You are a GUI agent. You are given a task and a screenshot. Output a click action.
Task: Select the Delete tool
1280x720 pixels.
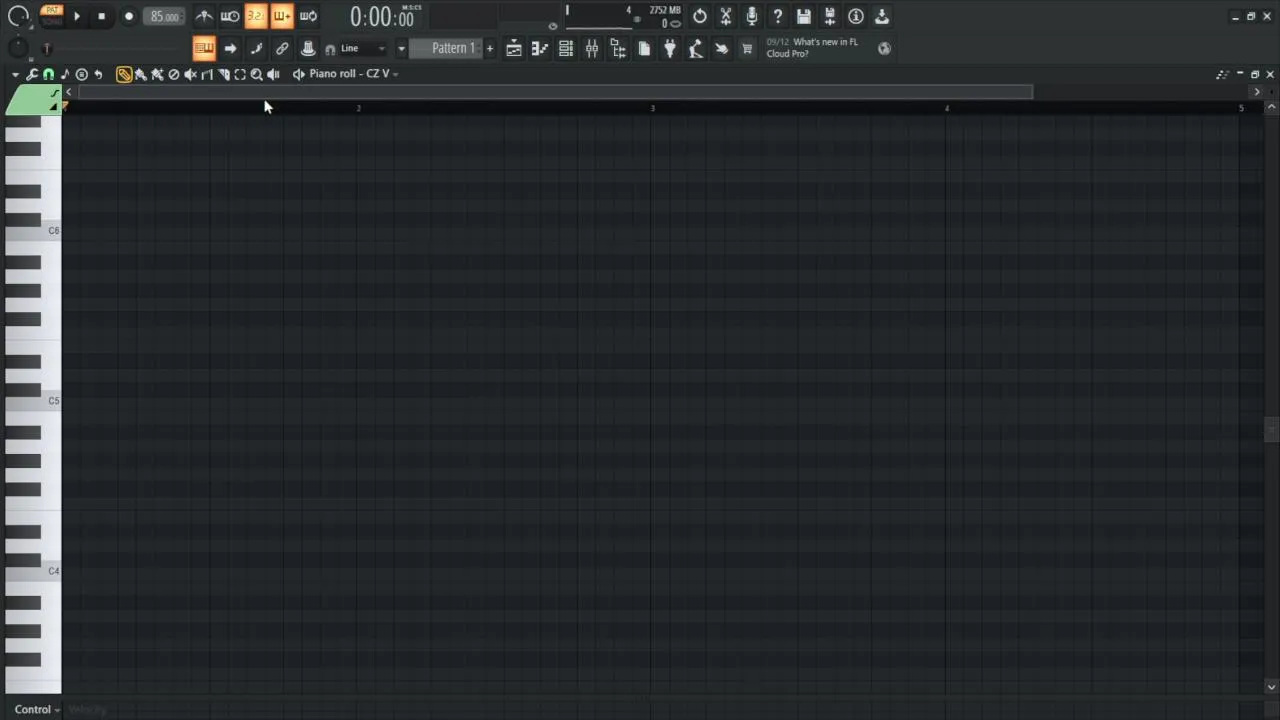[x=174, y=74]
